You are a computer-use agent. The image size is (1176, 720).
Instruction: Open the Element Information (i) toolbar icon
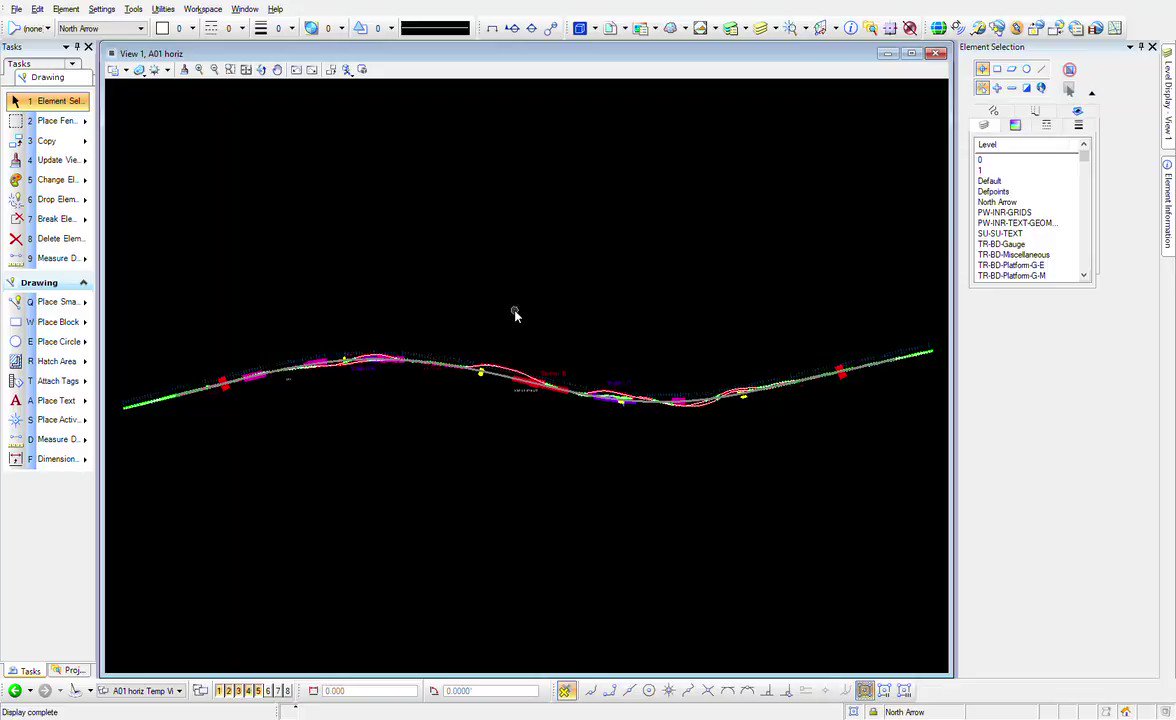[x=850, y=28]
